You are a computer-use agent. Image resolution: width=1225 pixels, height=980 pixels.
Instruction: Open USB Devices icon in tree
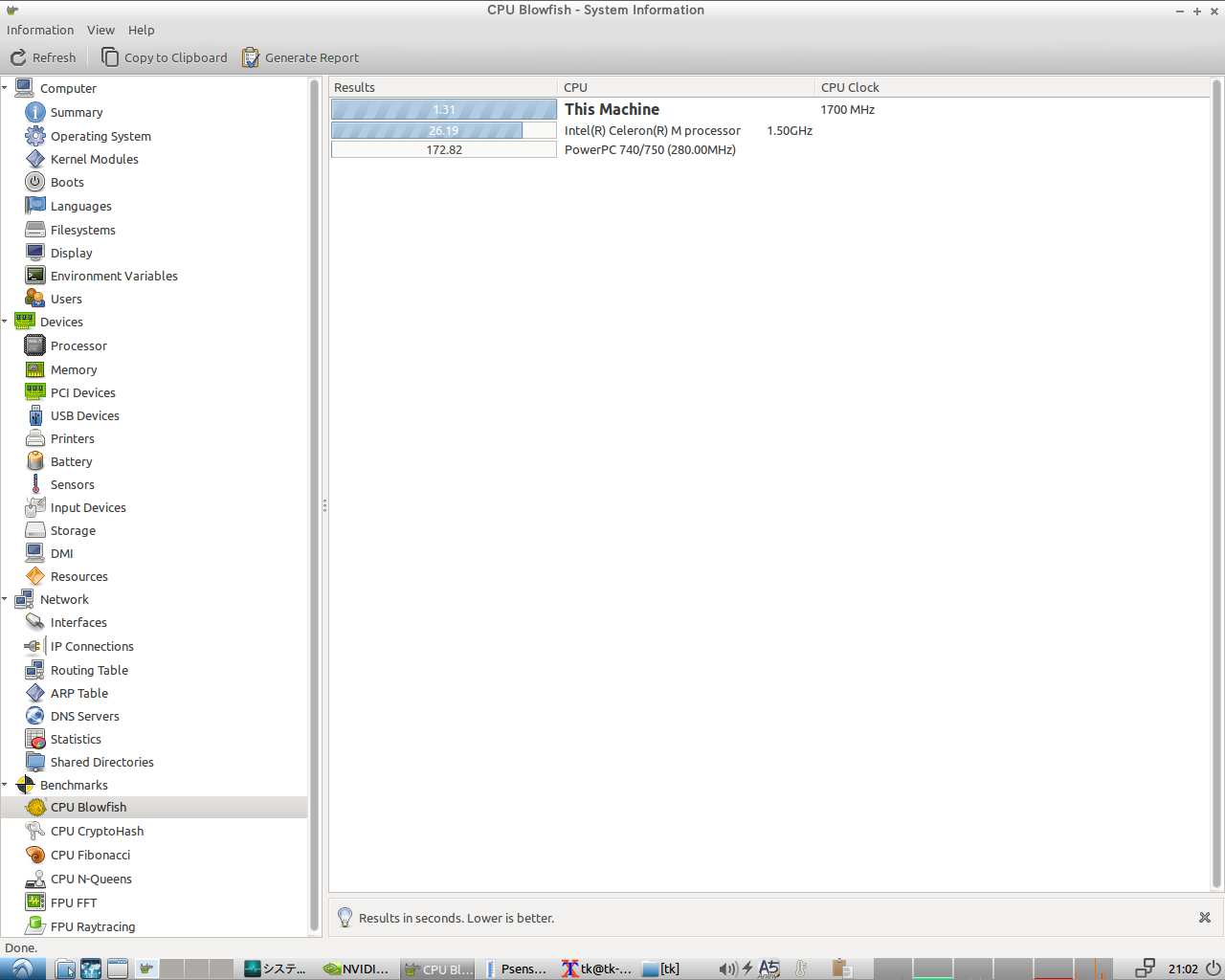(x=35, y=415)
